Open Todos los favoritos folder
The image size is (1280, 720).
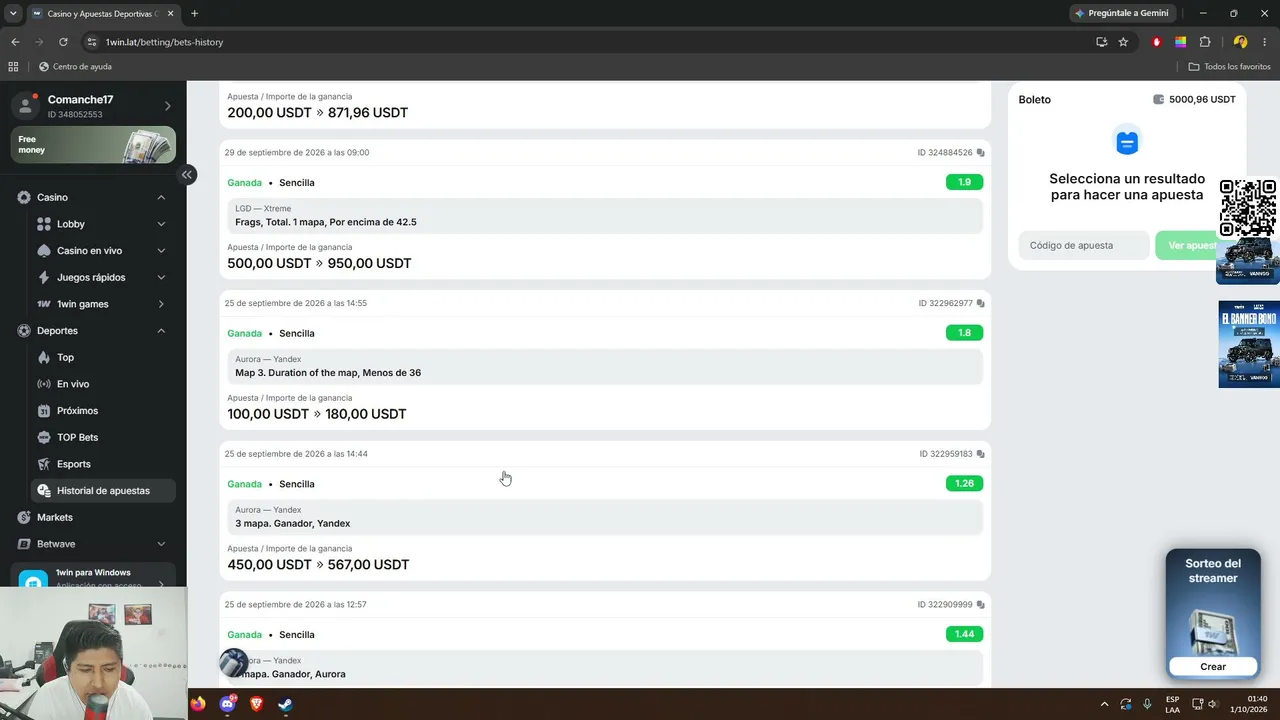point(1229,67)
